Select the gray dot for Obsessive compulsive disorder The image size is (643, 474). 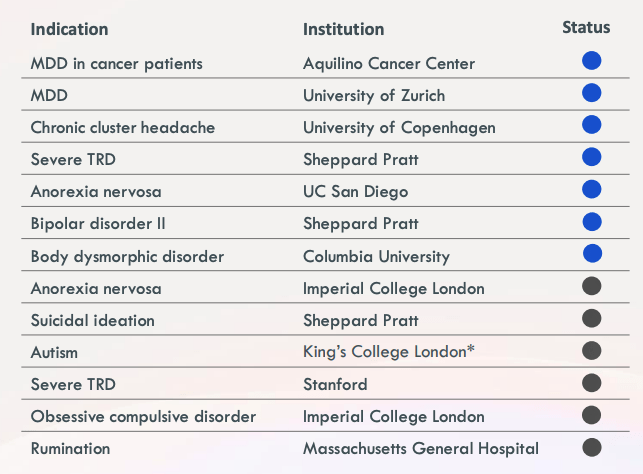[591, 415]
